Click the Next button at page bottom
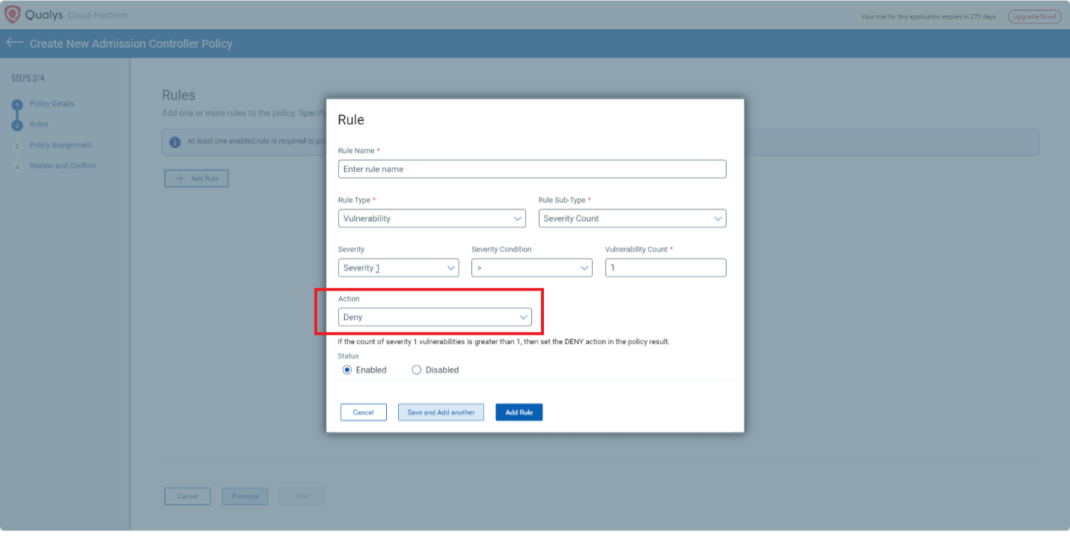Image resolution: width=1070 pixels, height=557 pixels. [302, 496]
